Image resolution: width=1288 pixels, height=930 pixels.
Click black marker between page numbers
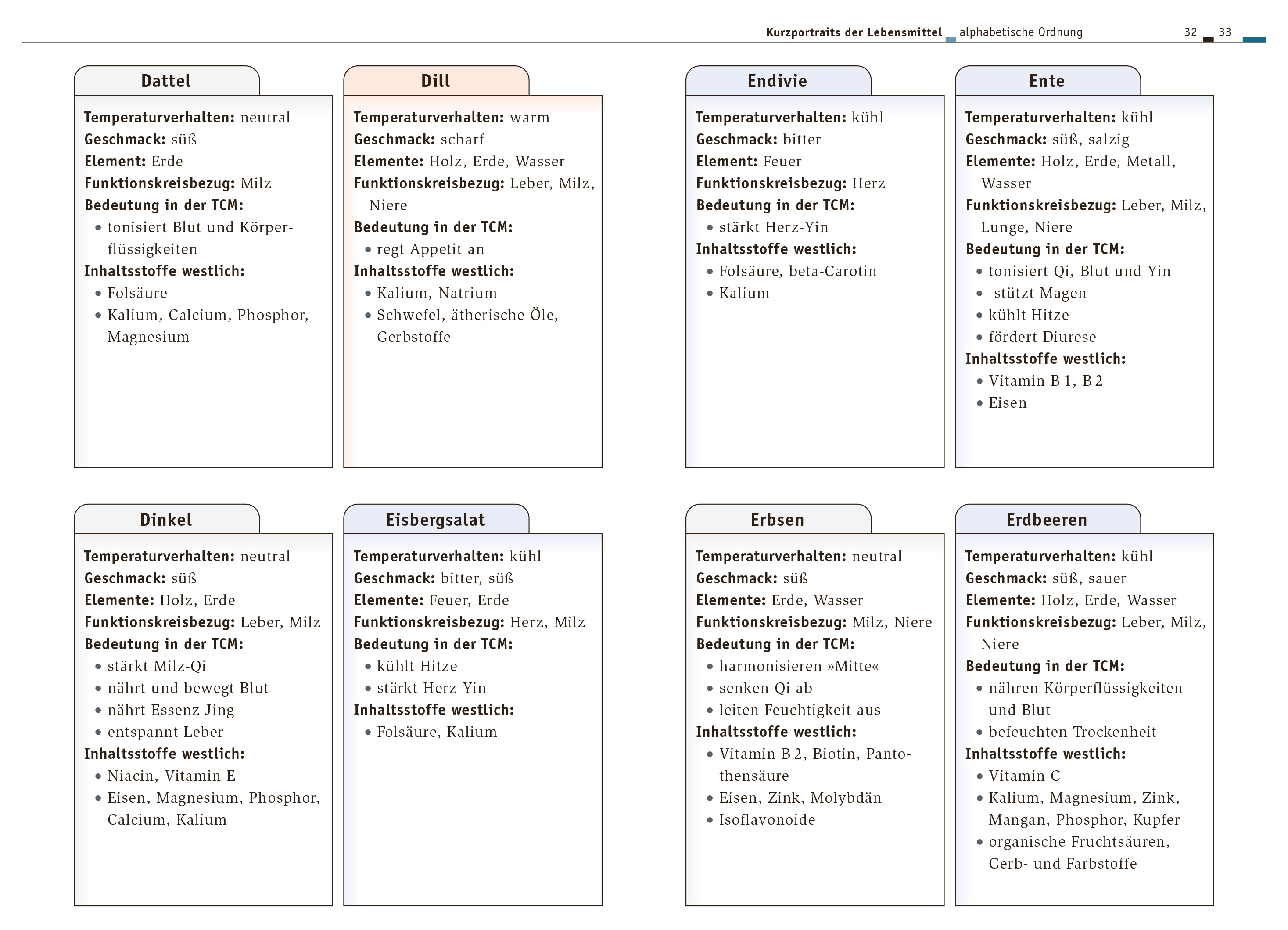tap(1209, 39)
